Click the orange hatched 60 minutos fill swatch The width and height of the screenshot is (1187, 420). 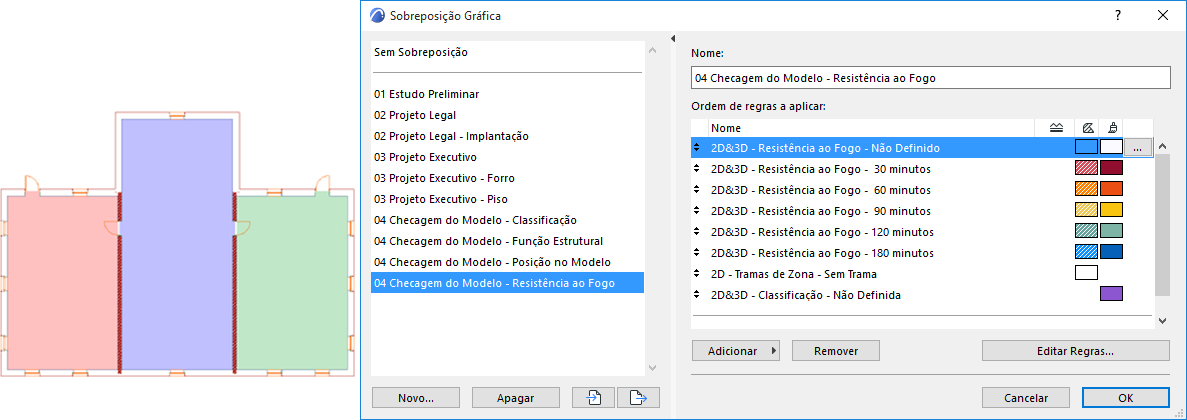coord(1085,190)
